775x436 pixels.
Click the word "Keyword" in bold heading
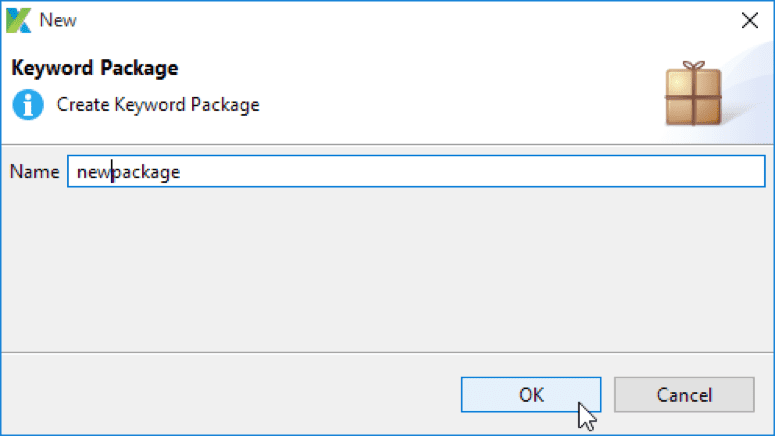48,69
